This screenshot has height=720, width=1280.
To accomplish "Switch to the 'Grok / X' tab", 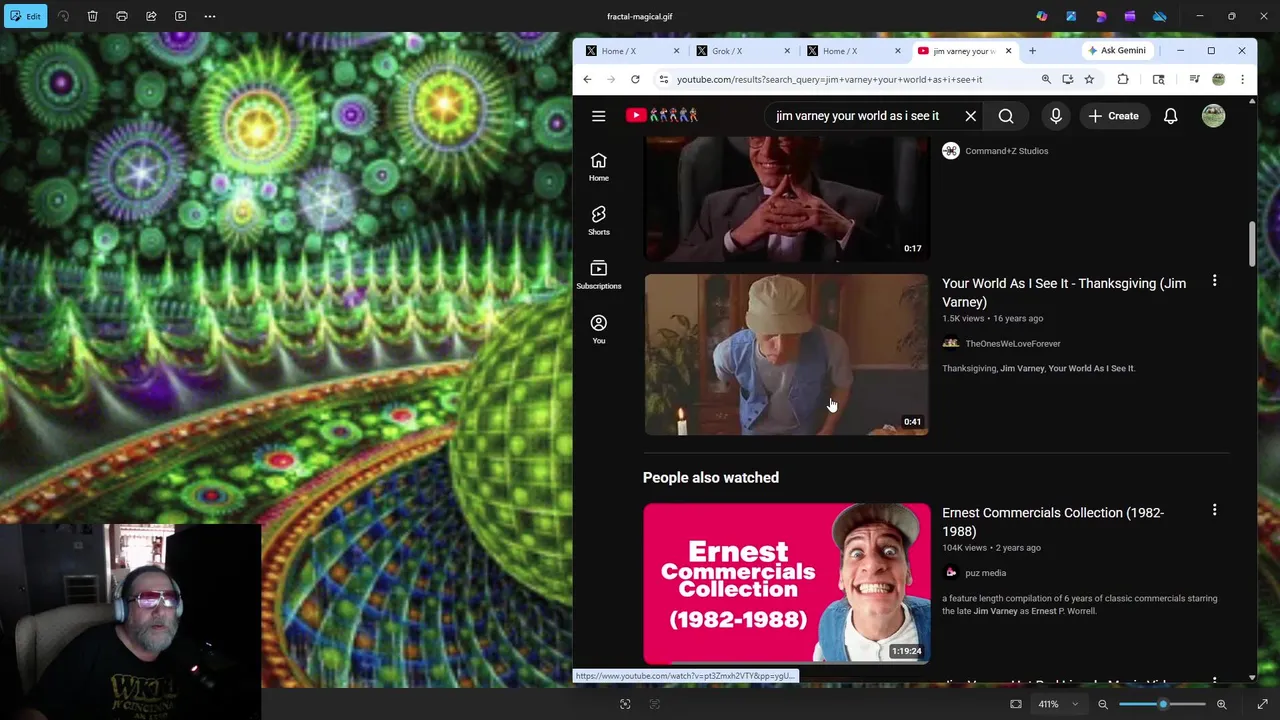I will [x=743, y=51].
